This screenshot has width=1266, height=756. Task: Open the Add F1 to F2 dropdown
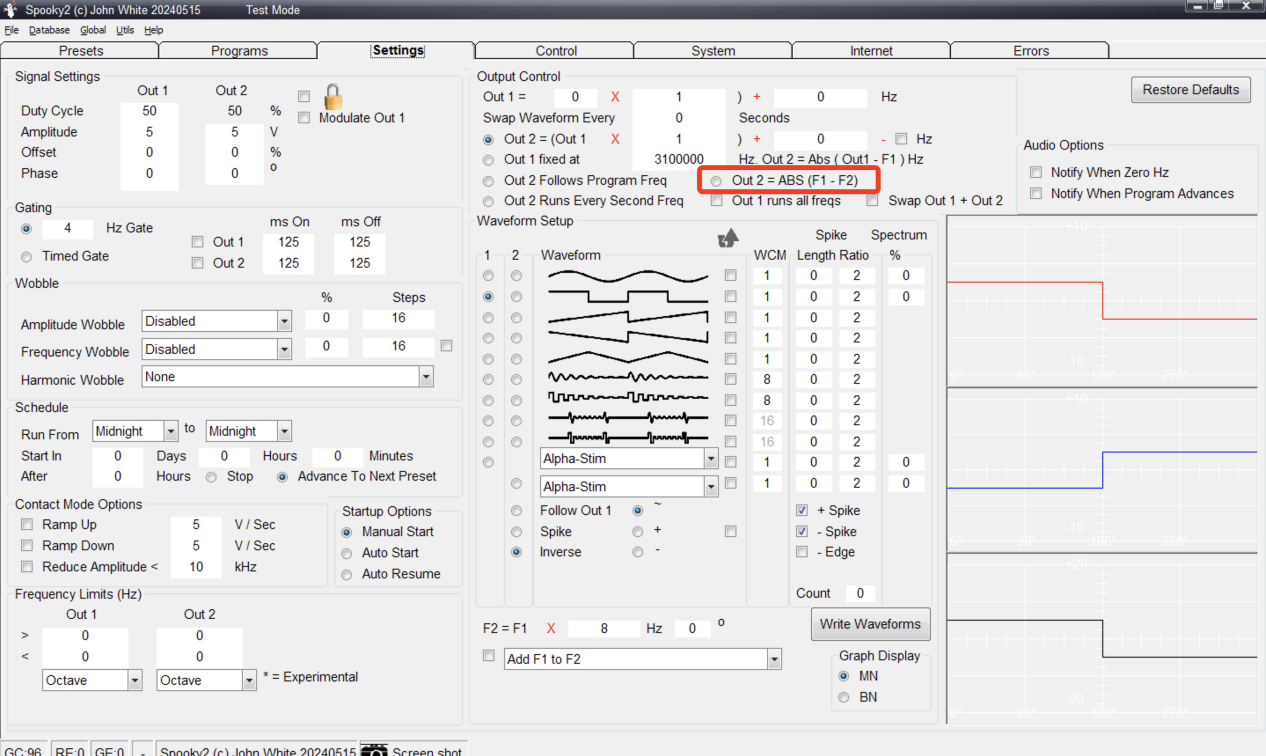point(773,659)
